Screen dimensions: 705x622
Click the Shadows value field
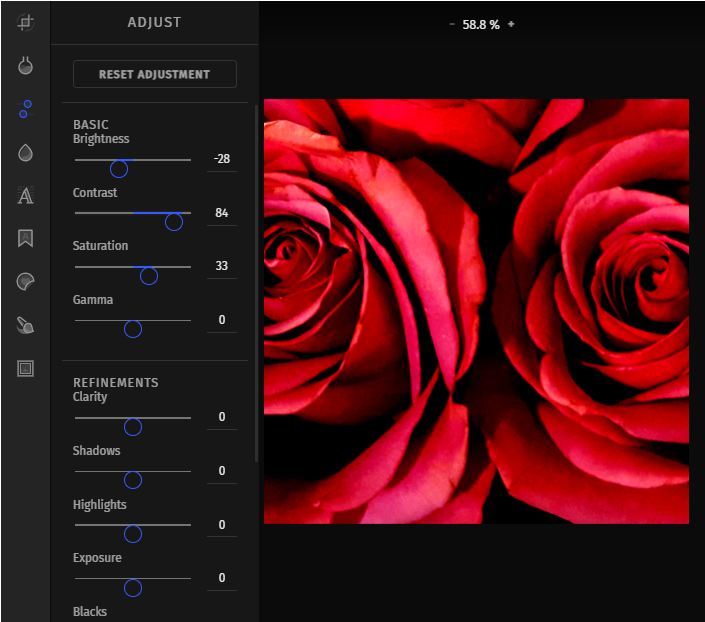(222, 471)
